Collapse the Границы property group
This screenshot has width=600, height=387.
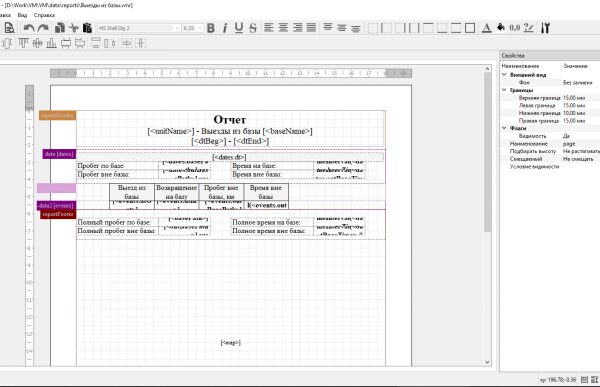(504, 90)
